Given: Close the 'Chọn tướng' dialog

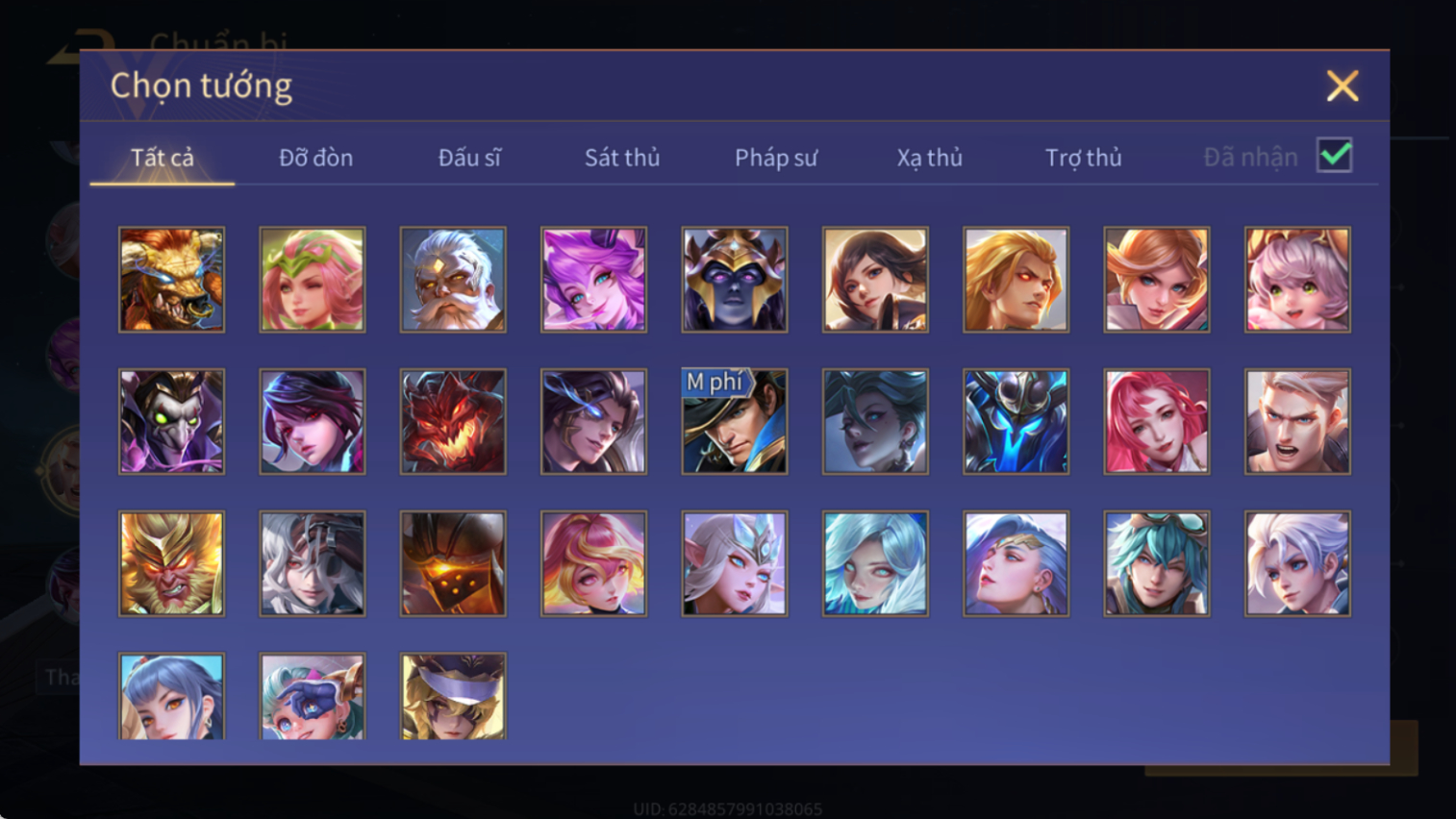Looking at the screenshot, I should tap(1343, 86).
